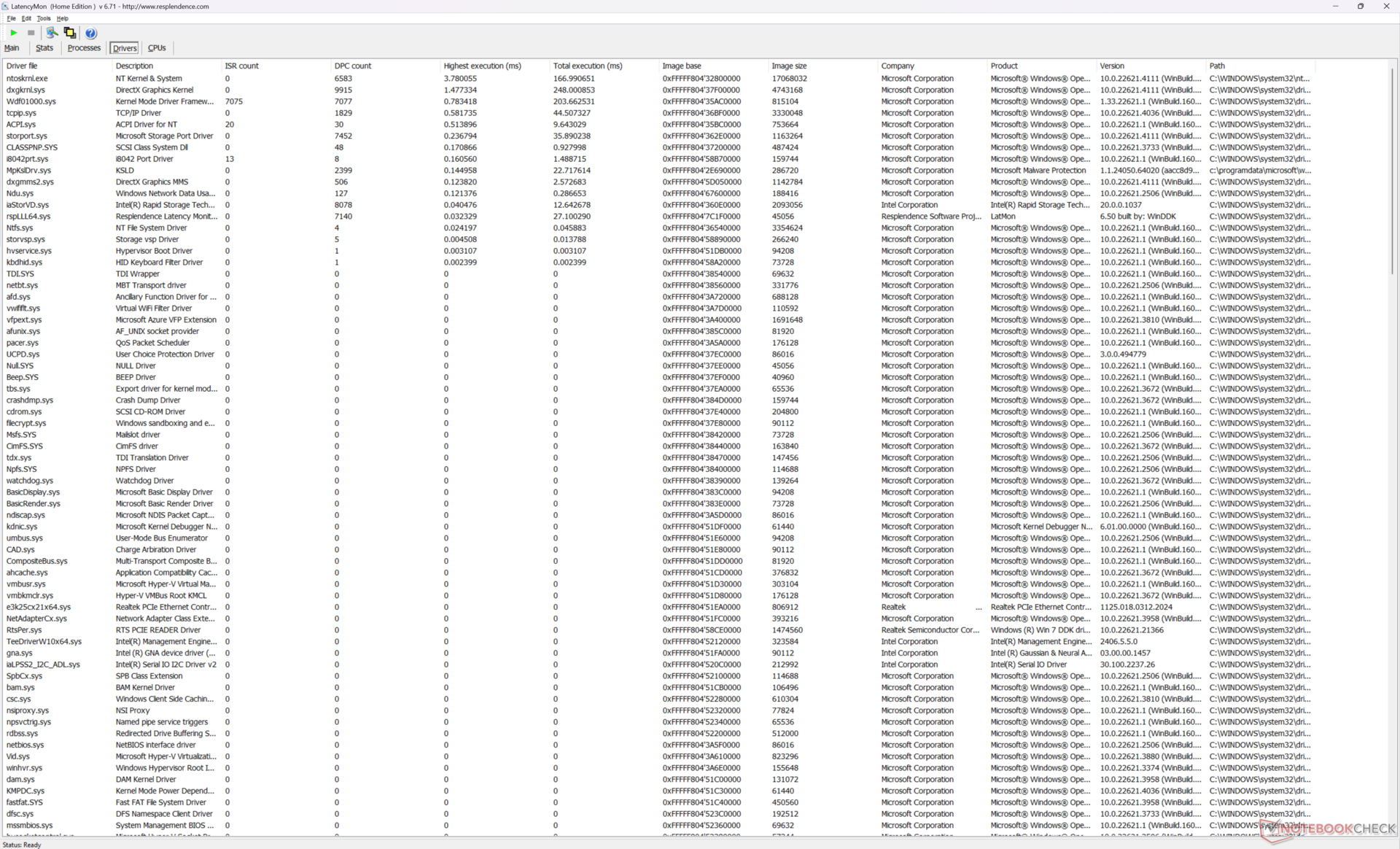Select the rspLLL64.sys driver row

(28, 217)
